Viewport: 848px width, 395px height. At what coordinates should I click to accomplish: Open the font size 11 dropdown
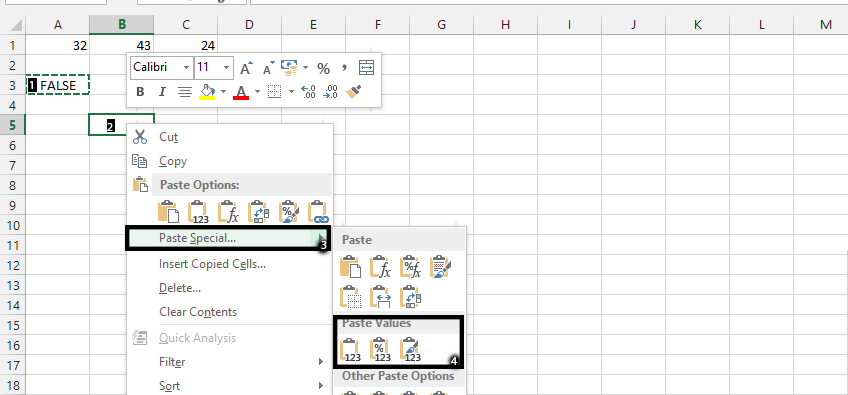tap(227, 68)
